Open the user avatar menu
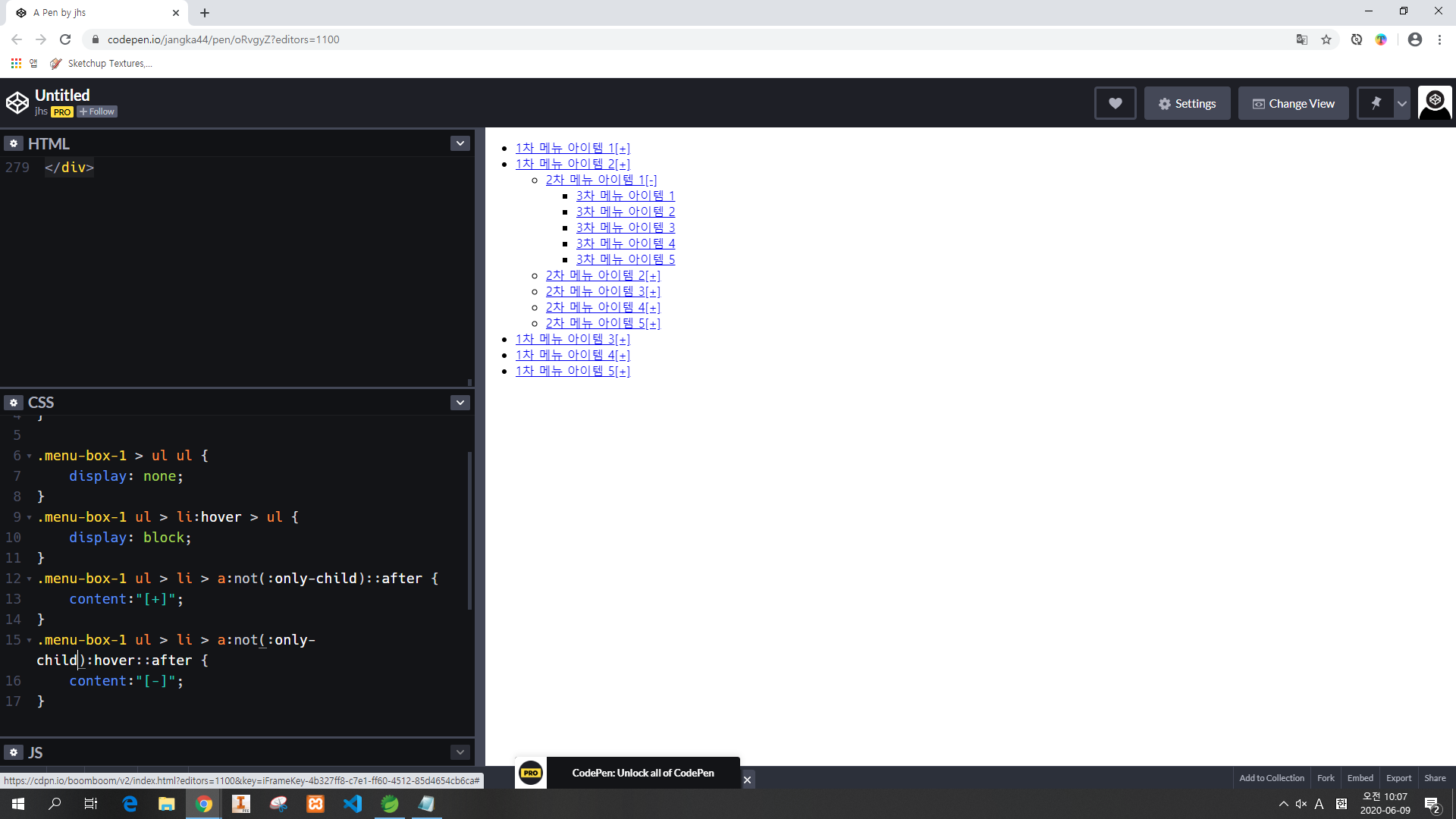This screenshot has height=819, width=1456. pos(1435,103)
